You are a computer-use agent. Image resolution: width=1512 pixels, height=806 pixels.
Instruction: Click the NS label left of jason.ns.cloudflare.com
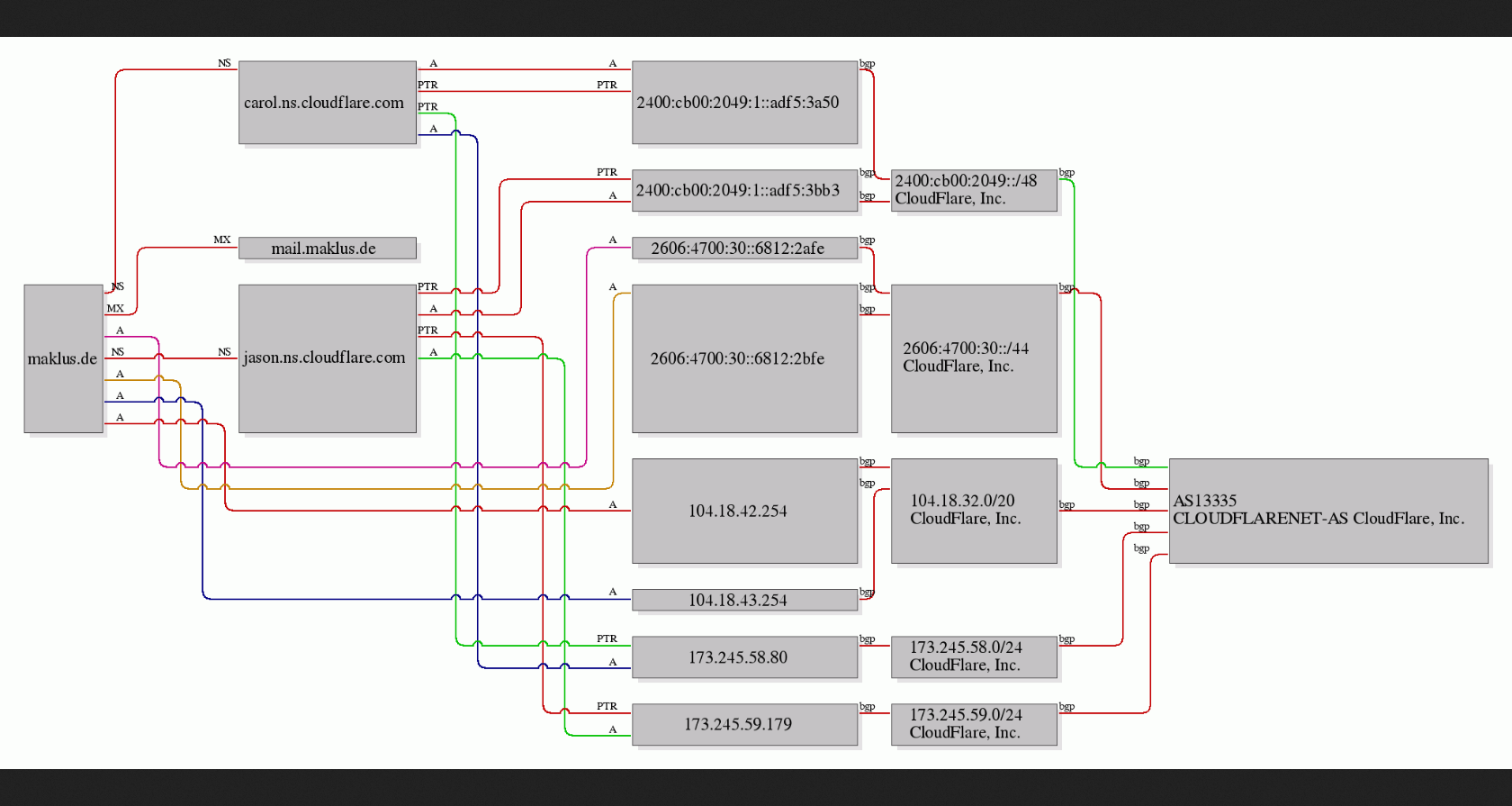coord(224,352)
